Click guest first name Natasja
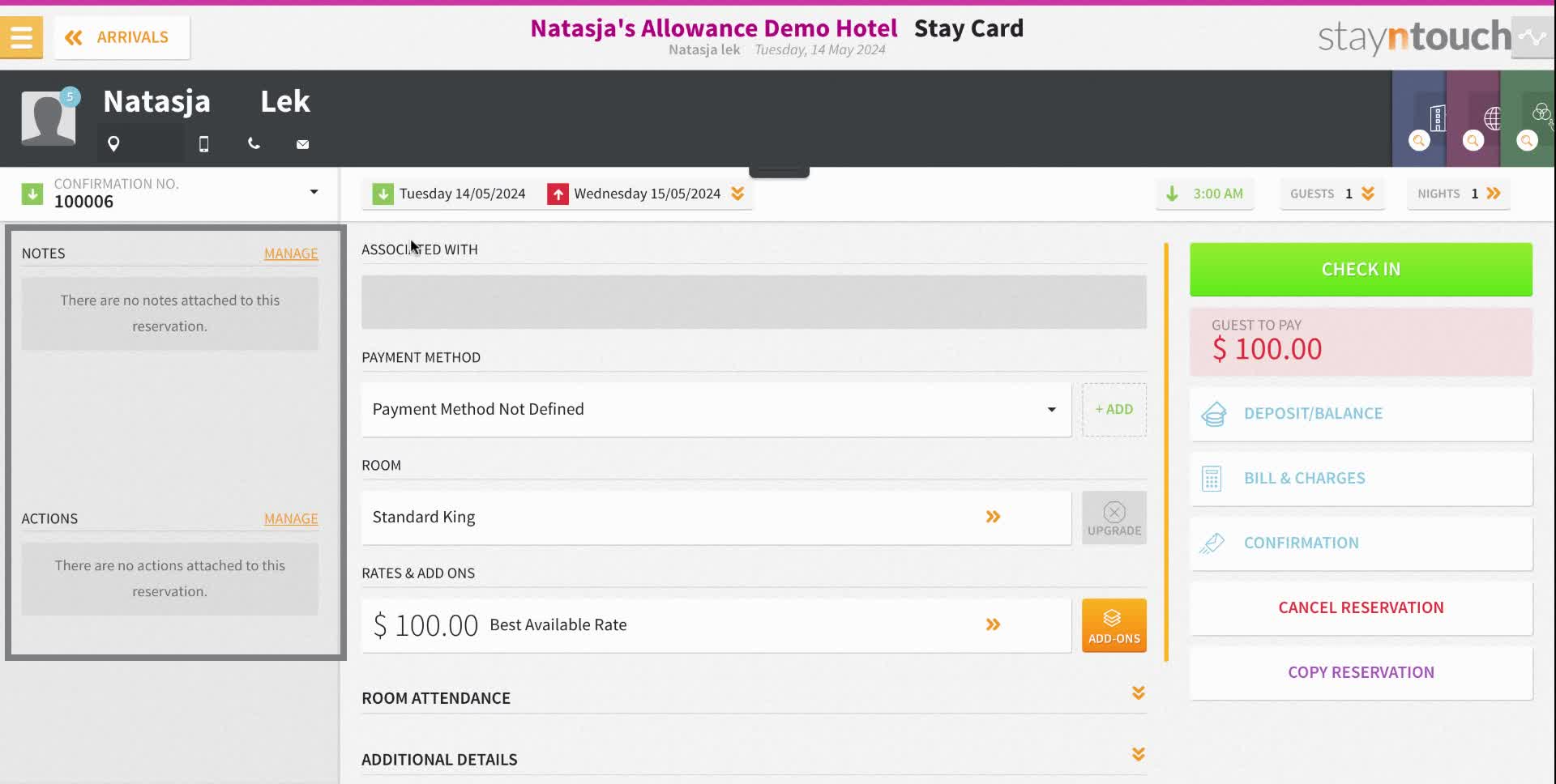 [x=156, y=102]
